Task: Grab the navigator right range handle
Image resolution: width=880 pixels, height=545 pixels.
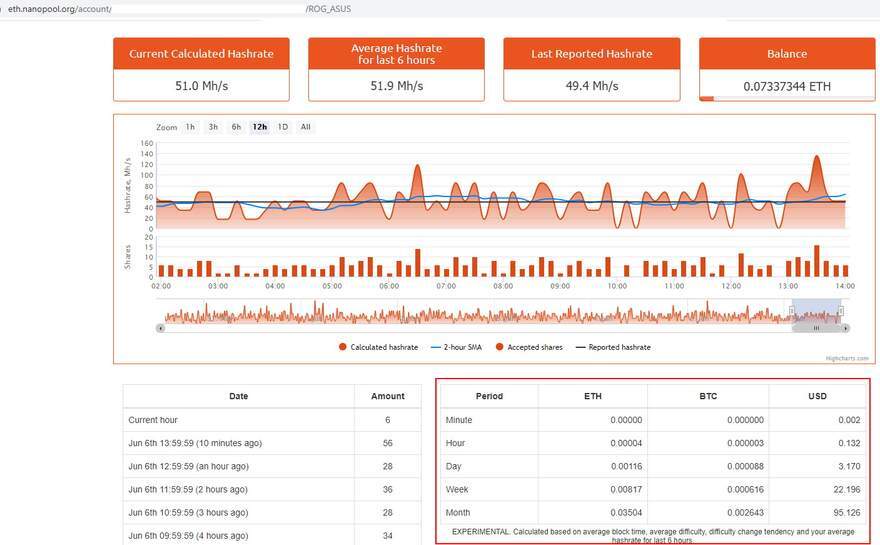Action: [x=841, y=312]
